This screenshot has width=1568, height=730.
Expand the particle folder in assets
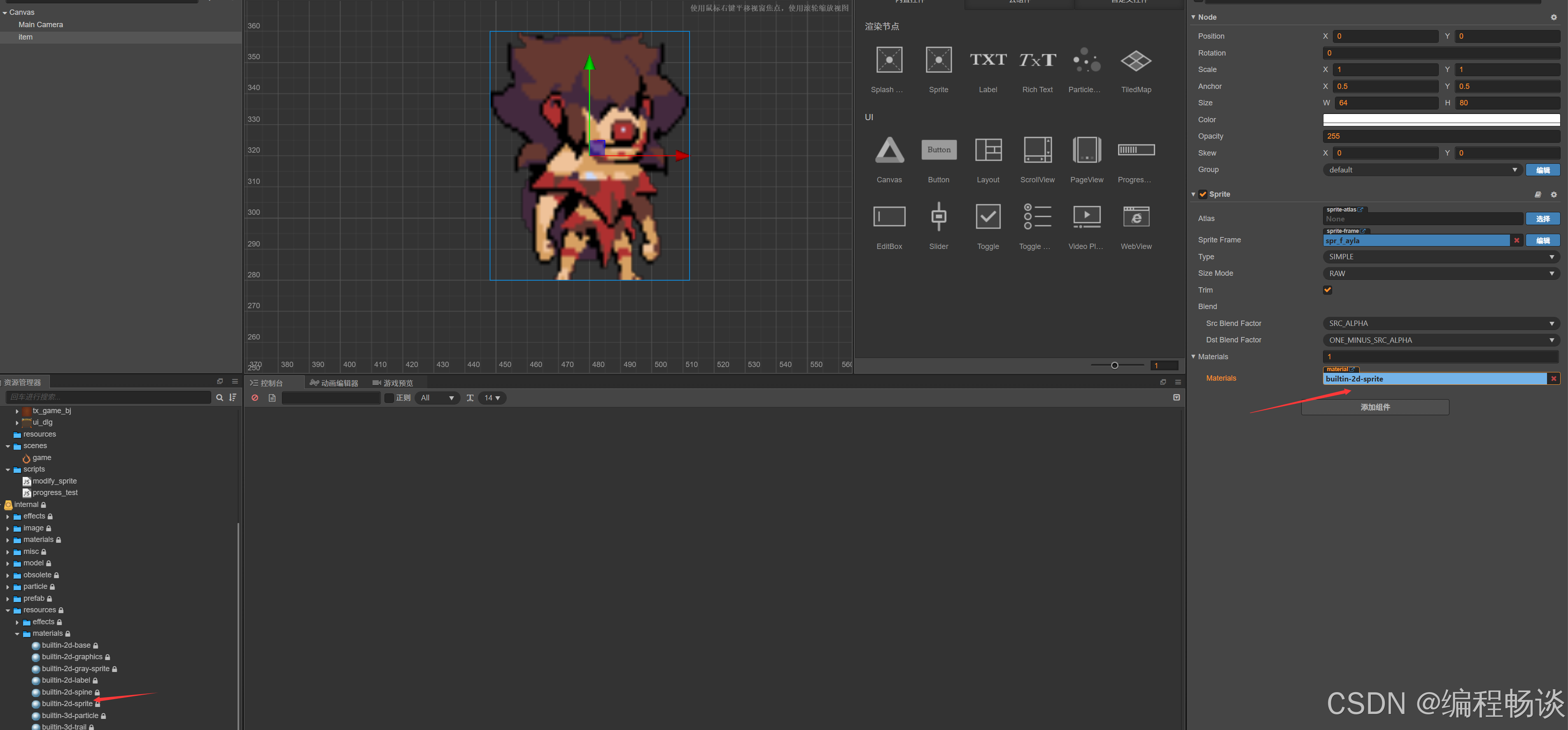[8, 587]
